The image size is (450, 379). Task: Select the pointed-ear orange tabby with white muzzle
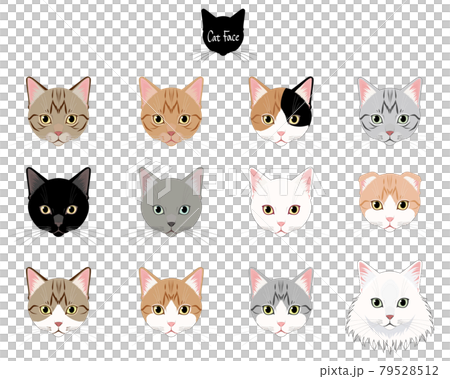(x=171, y=302)
